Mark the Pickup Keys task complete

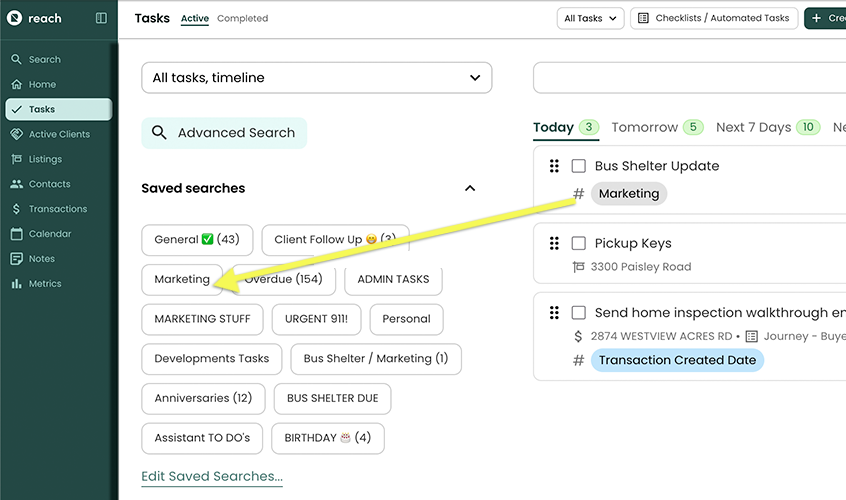point(578,243)
